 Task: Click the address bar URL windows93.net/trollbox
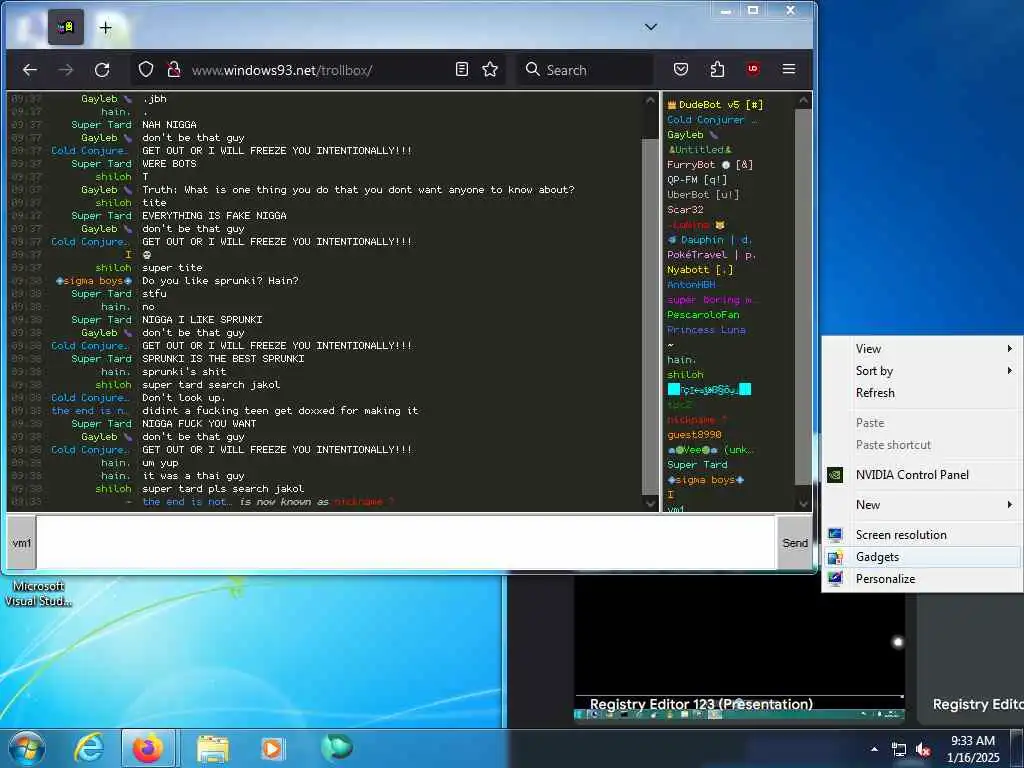(282, 70)
